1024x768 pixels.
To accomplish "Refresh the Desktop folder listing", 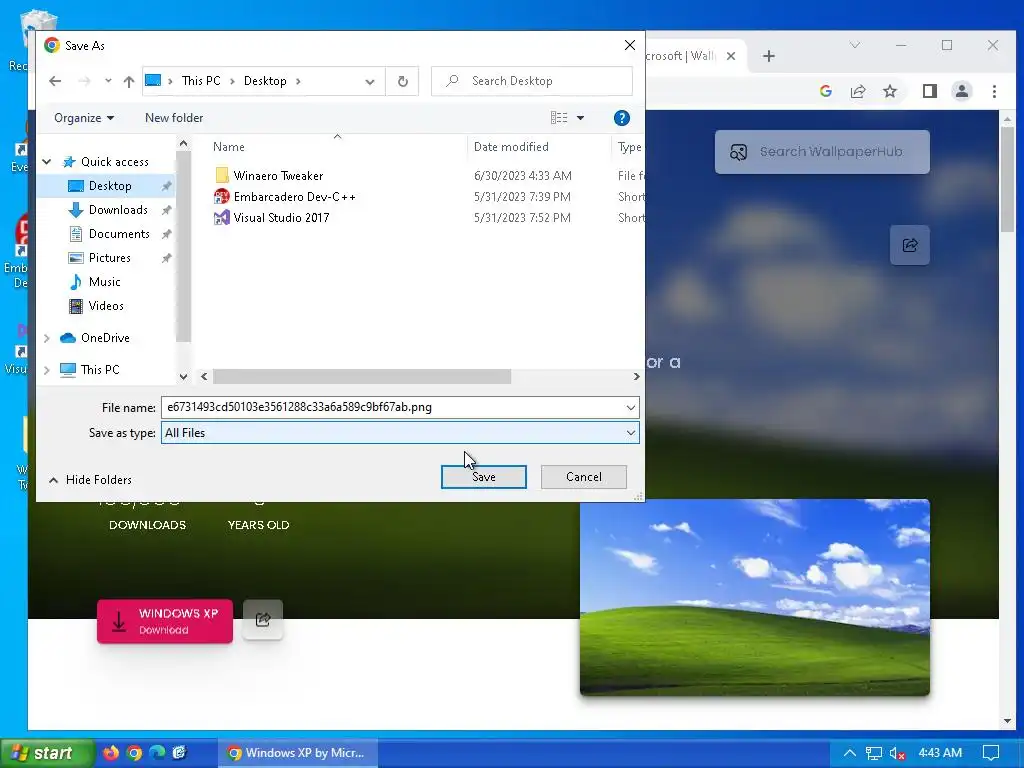I will pyautogui.click(x=402, y=81).
